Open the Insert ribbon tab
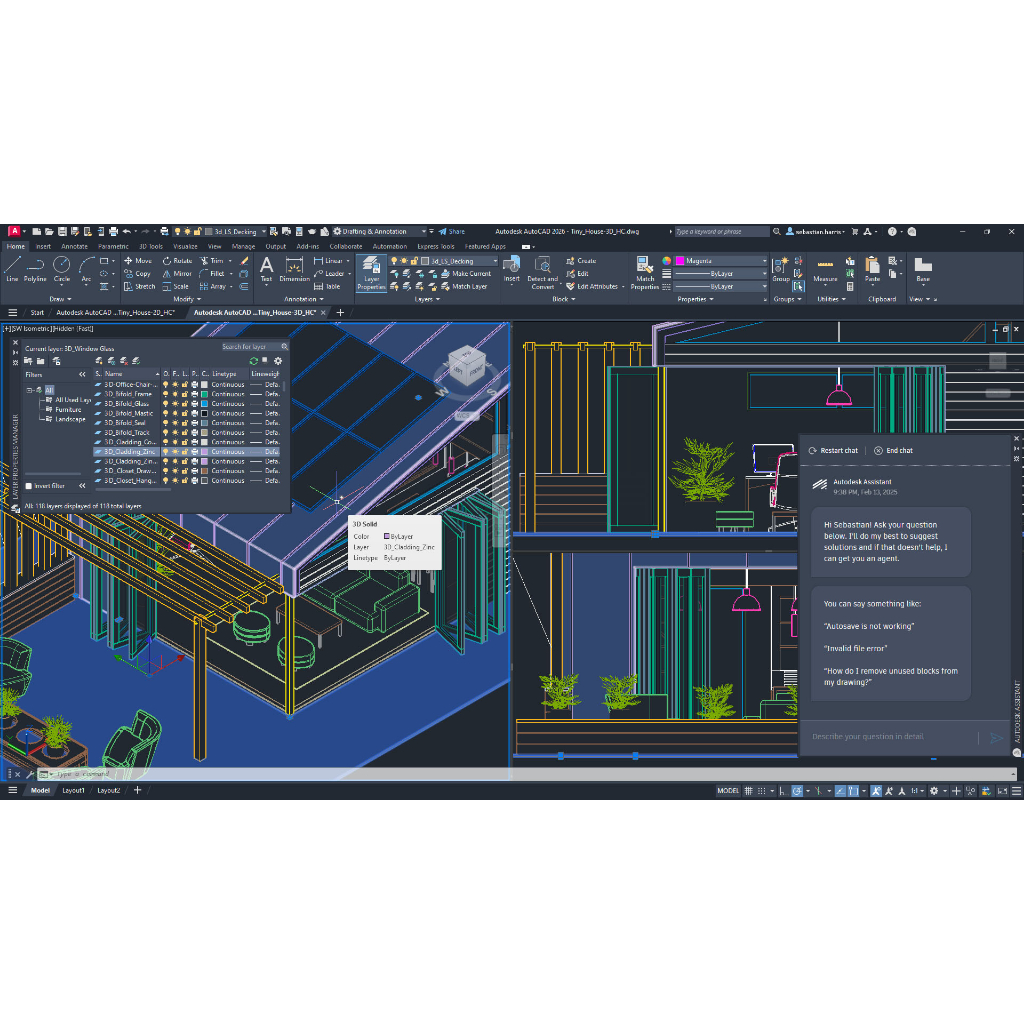 pos(43,246)
